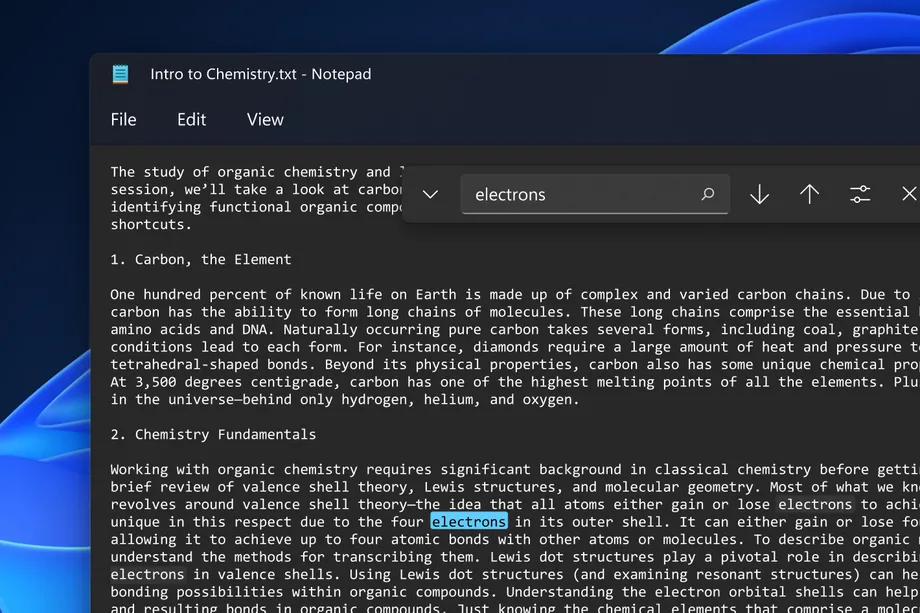The image size is (920, 613).
Task: Click inside the electrons search field
Action: [560, 194]
